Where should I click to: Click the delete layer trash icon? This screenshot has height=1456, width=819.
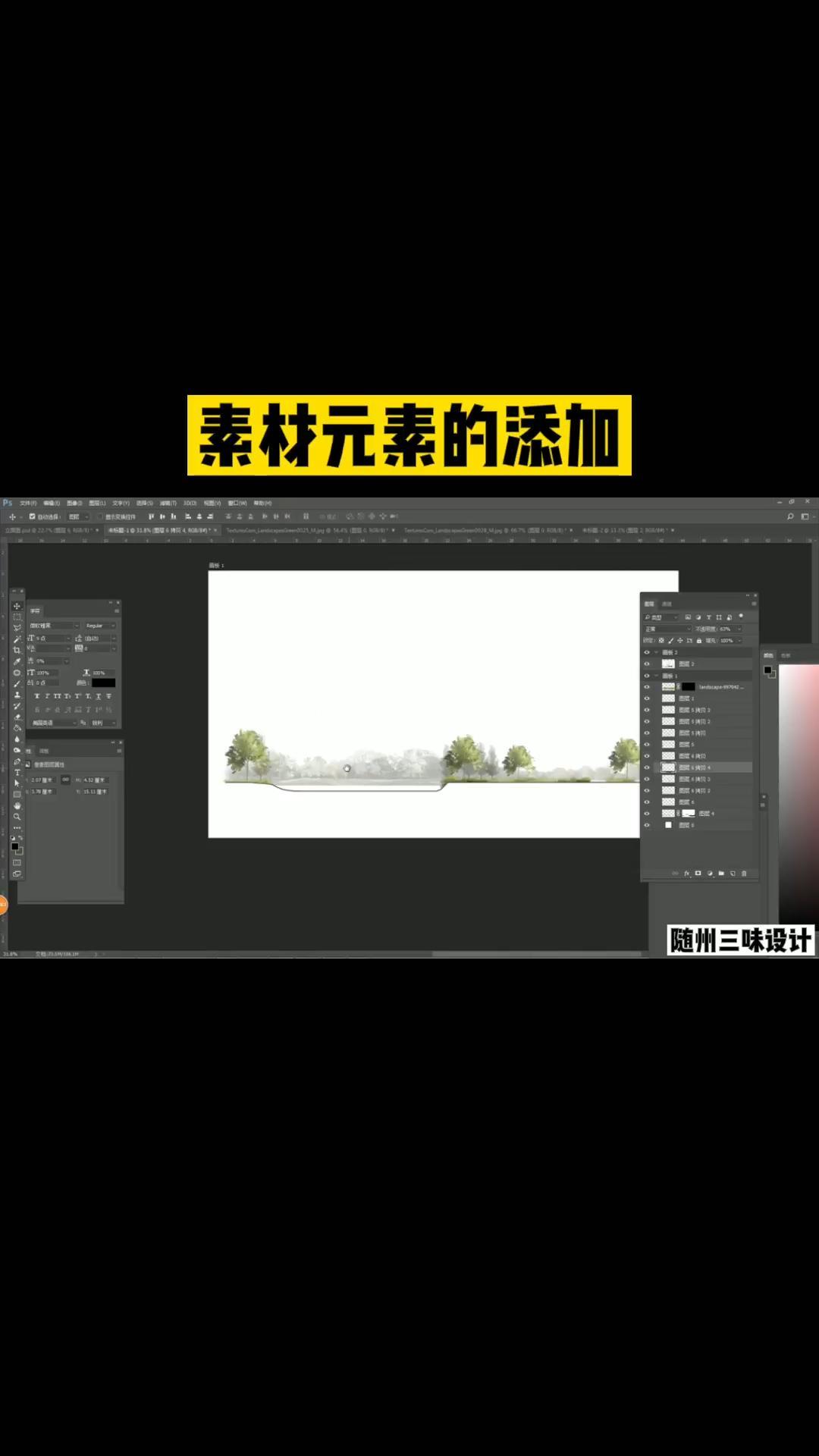[744, 874]
